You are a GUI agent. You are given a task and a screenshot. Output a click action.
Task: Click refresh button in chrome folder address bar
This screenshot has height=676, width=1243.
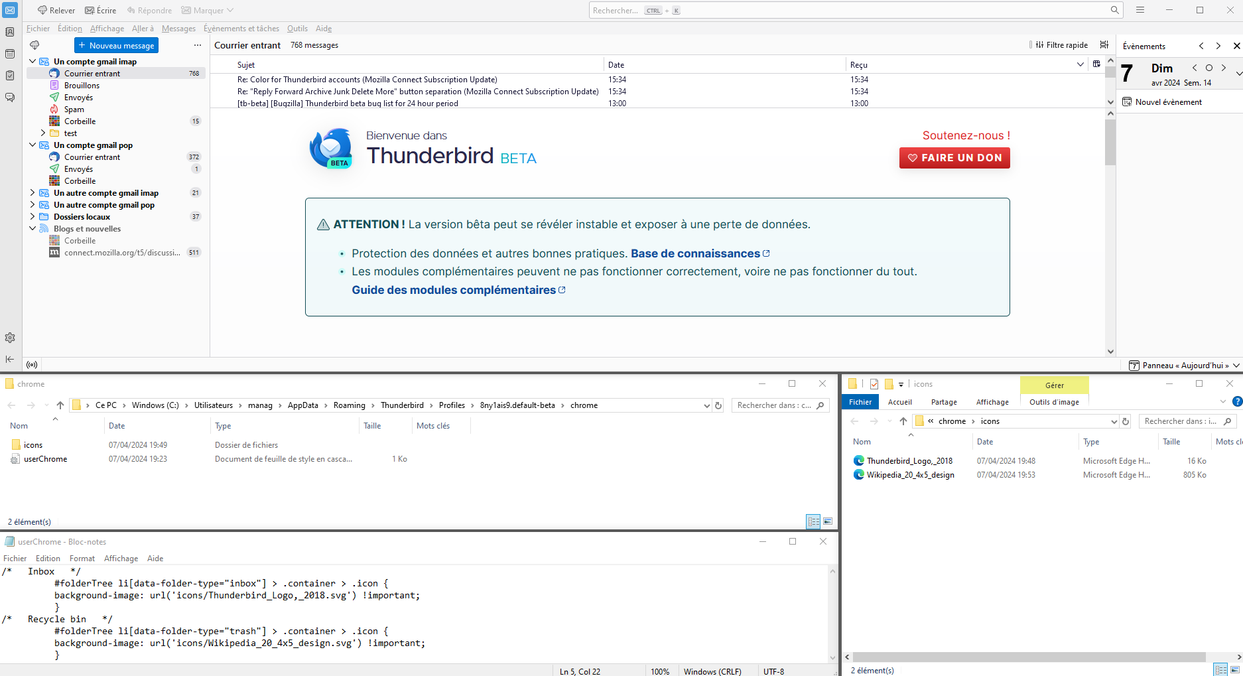tap(718, 406)
